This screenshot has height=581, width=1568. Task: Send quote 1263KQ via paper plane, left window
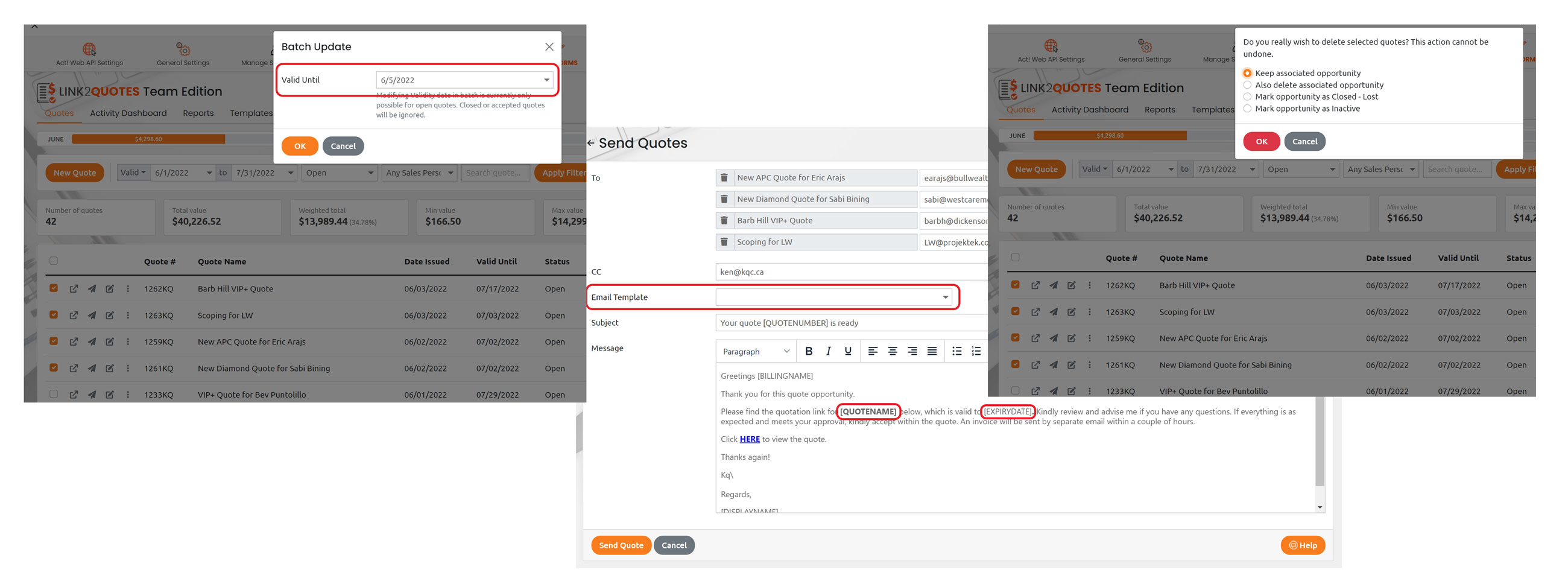coord(91,316)
